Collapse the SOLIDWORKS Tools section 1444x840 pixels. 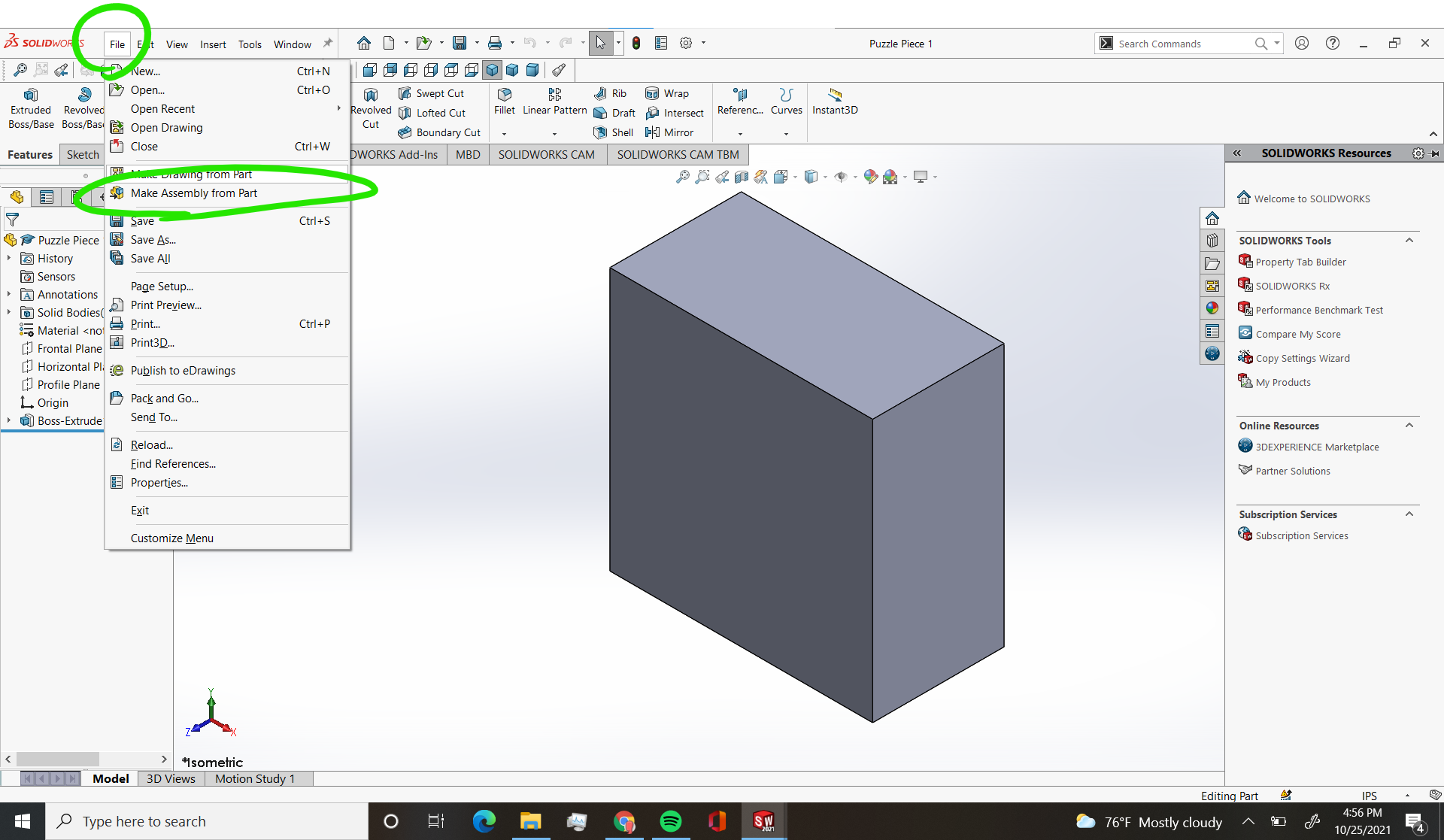1410,241
